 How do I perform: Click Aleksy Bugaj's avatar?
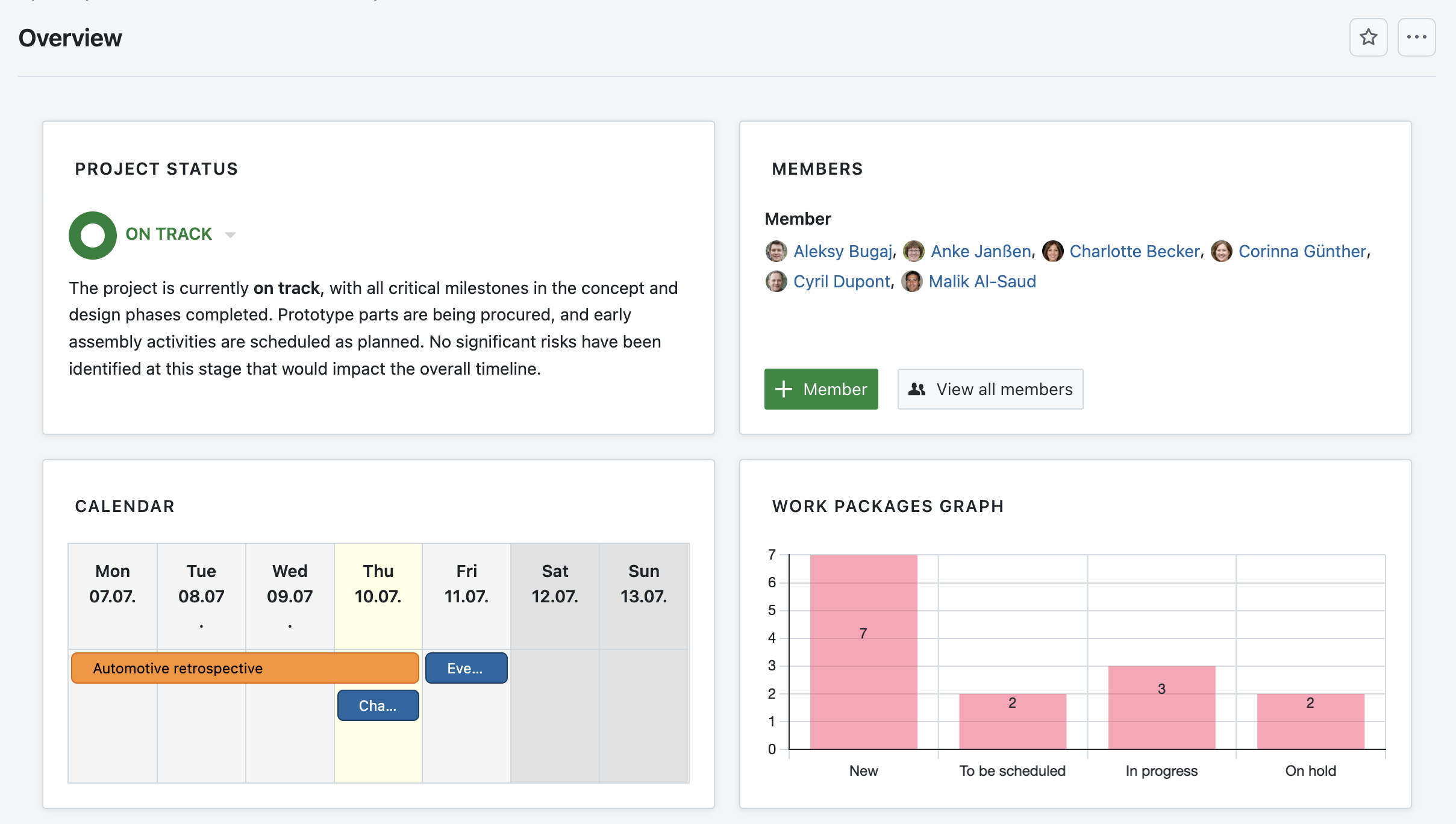pyautogui.click(x=776, y=251)
